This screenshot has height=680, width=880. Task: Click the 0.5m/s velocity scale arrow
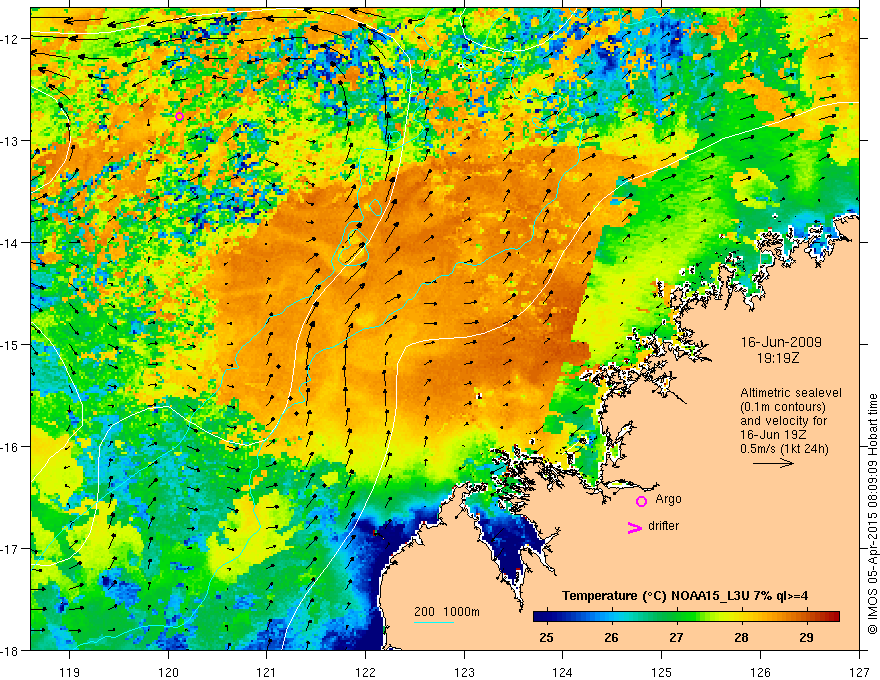[773, 463]
